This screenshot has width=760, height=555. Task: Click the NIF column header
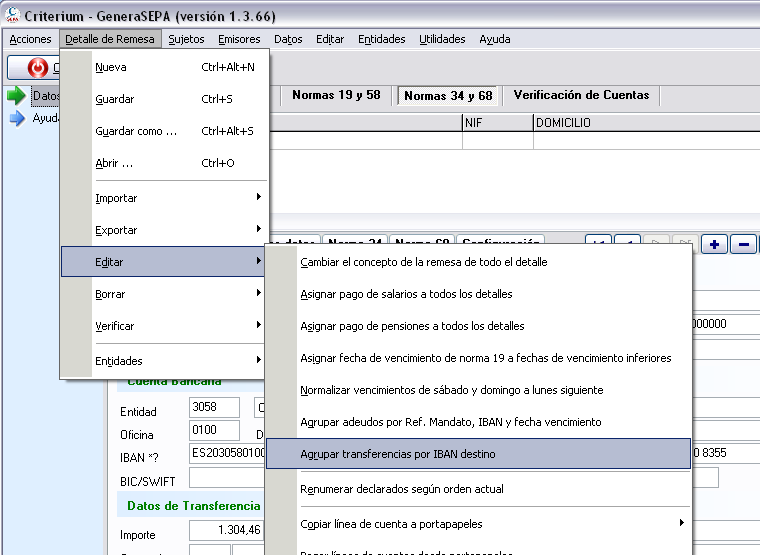point(498,123)
